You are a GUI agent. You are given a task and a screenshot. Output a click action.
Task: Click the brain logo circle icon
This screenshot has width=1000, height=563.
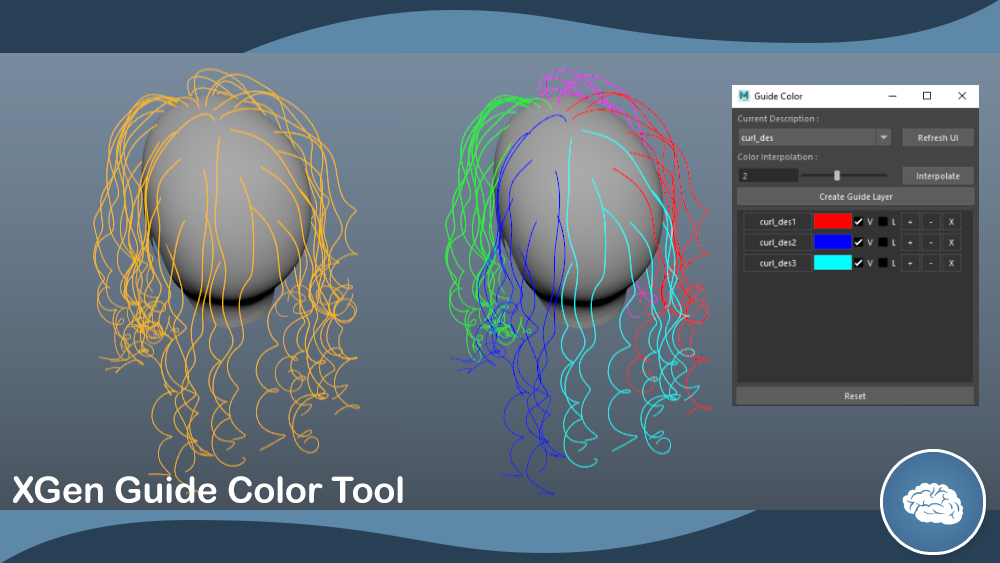[933, 502]
